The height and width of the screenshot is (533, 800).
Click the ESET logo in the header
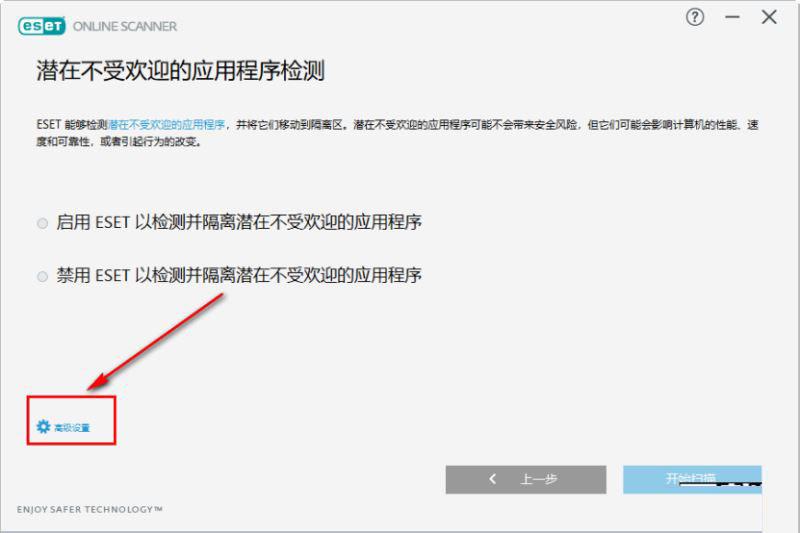[41, 26]
